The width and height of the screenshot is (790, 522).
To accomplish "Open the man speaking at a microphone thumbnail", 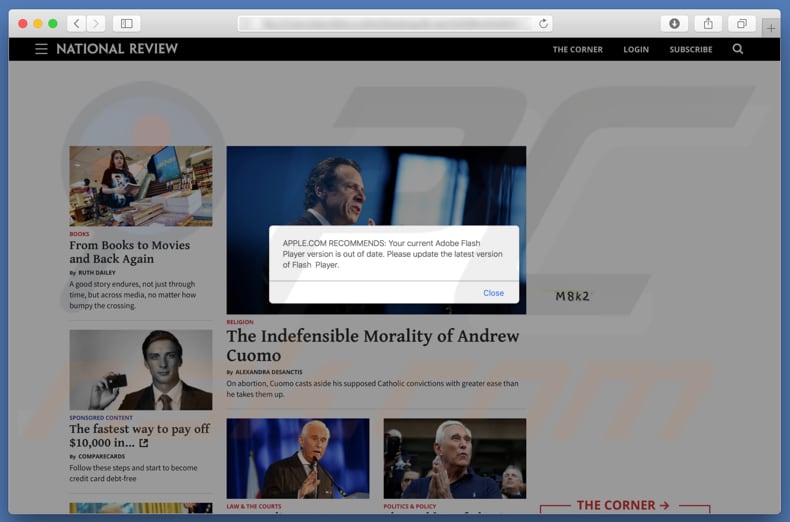I will pyautogui.click(x=298, y=458).
